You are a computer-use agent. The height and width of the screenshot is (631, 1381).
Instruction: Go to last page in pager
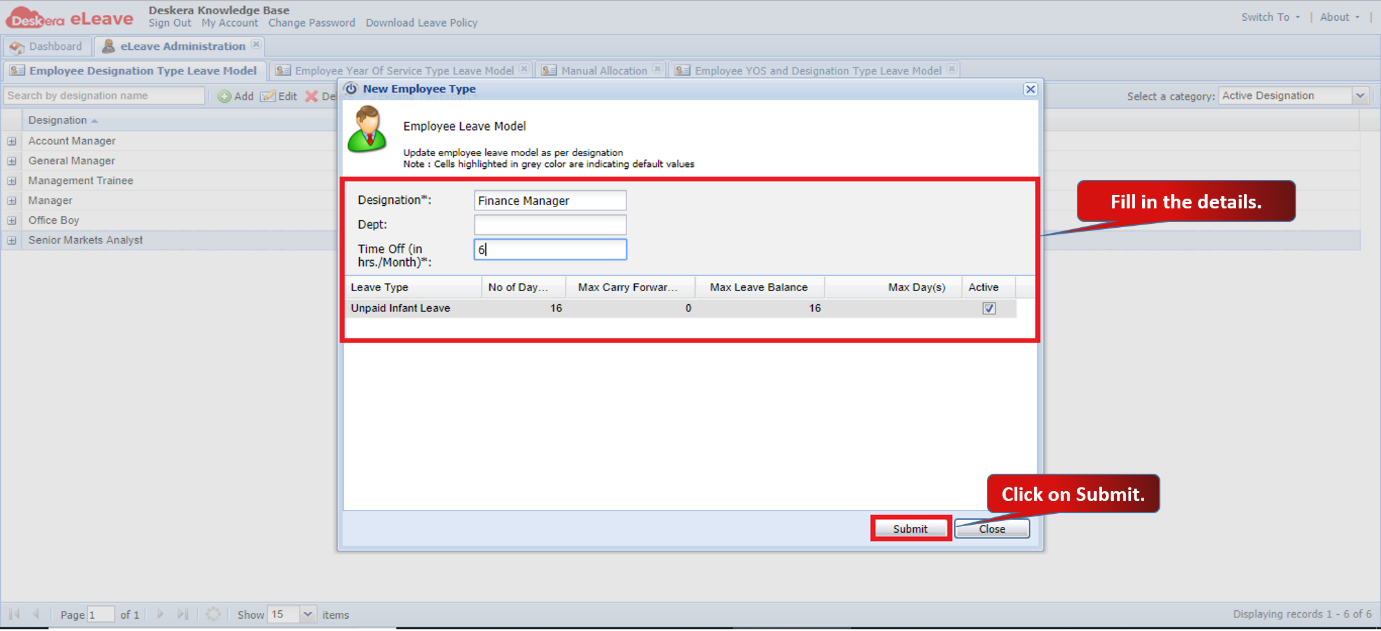183,614
